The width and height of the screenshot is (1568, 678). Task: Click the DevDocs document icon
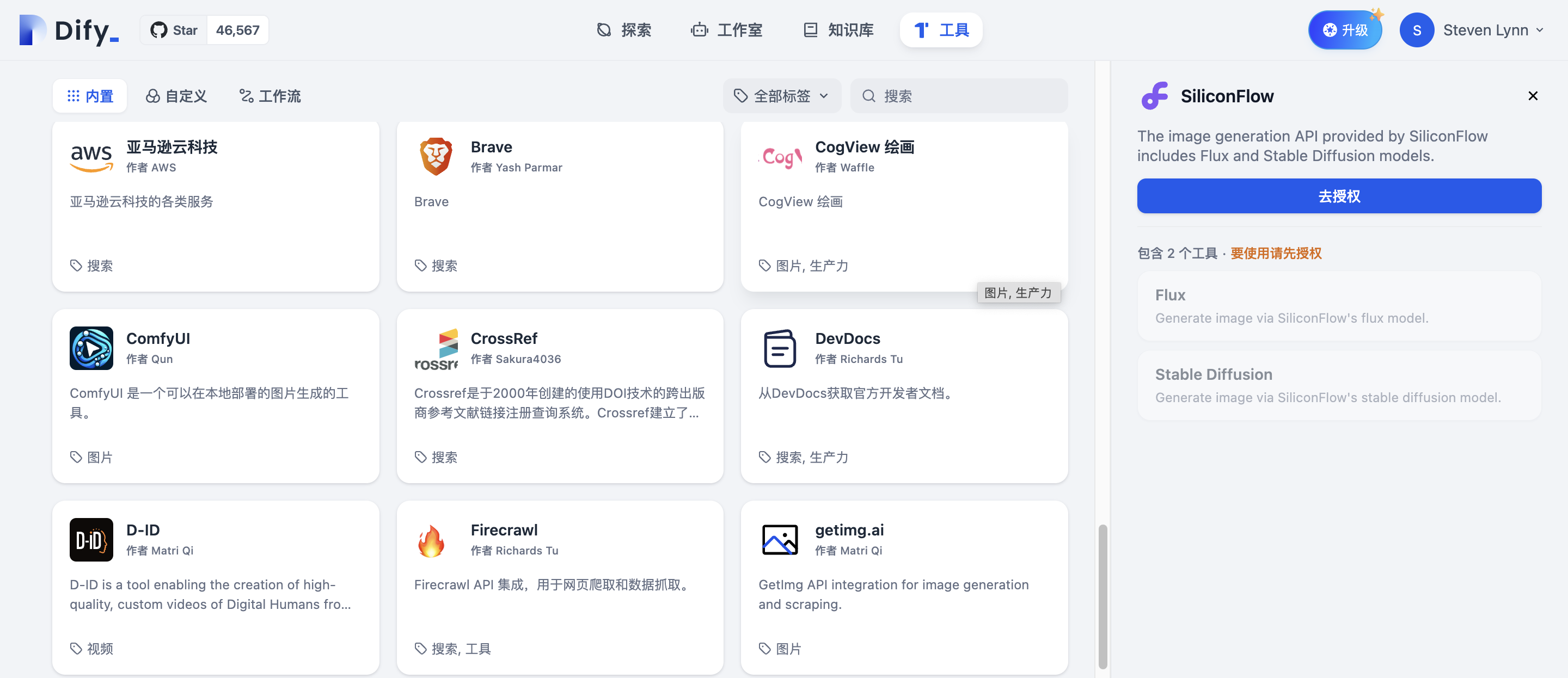tap(780, 348)
